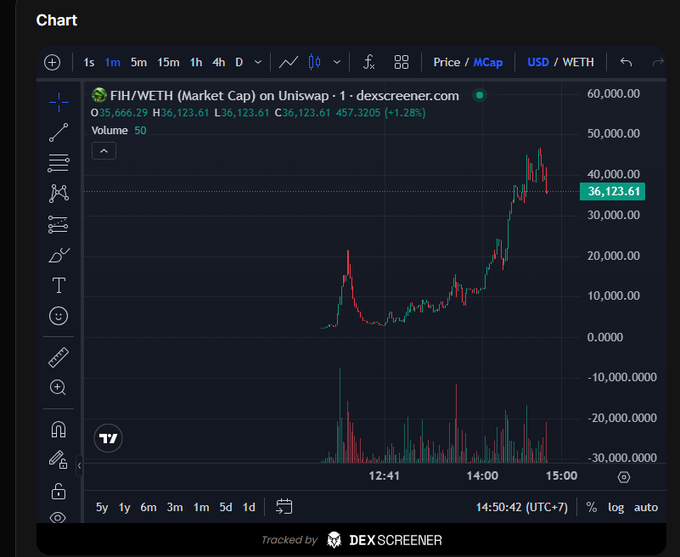Click the FIH/WETH symbol title
Image resolution: width=680 pixels, height=557 pixels.
(x=284, y=95)
